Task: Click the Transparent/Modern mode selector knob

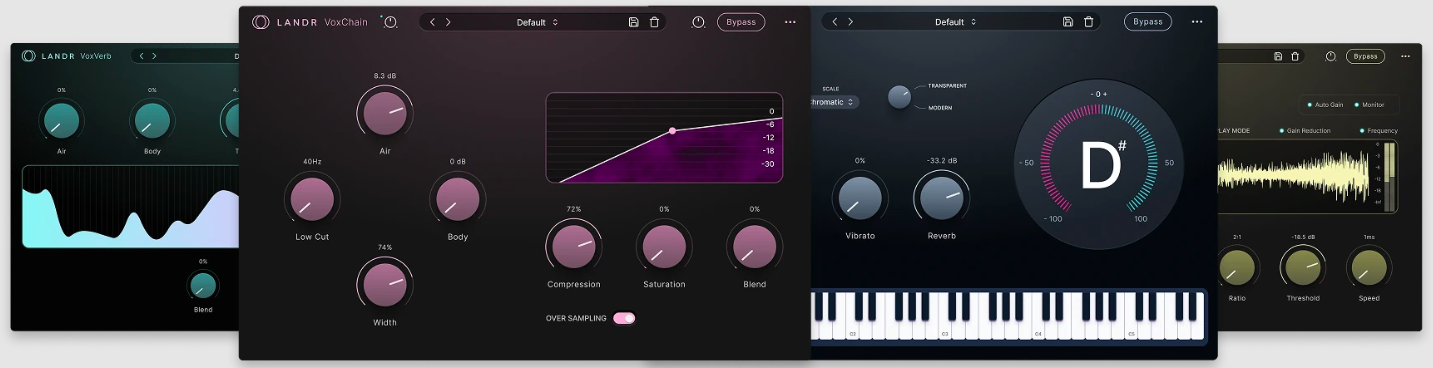Action: point(900,96)
